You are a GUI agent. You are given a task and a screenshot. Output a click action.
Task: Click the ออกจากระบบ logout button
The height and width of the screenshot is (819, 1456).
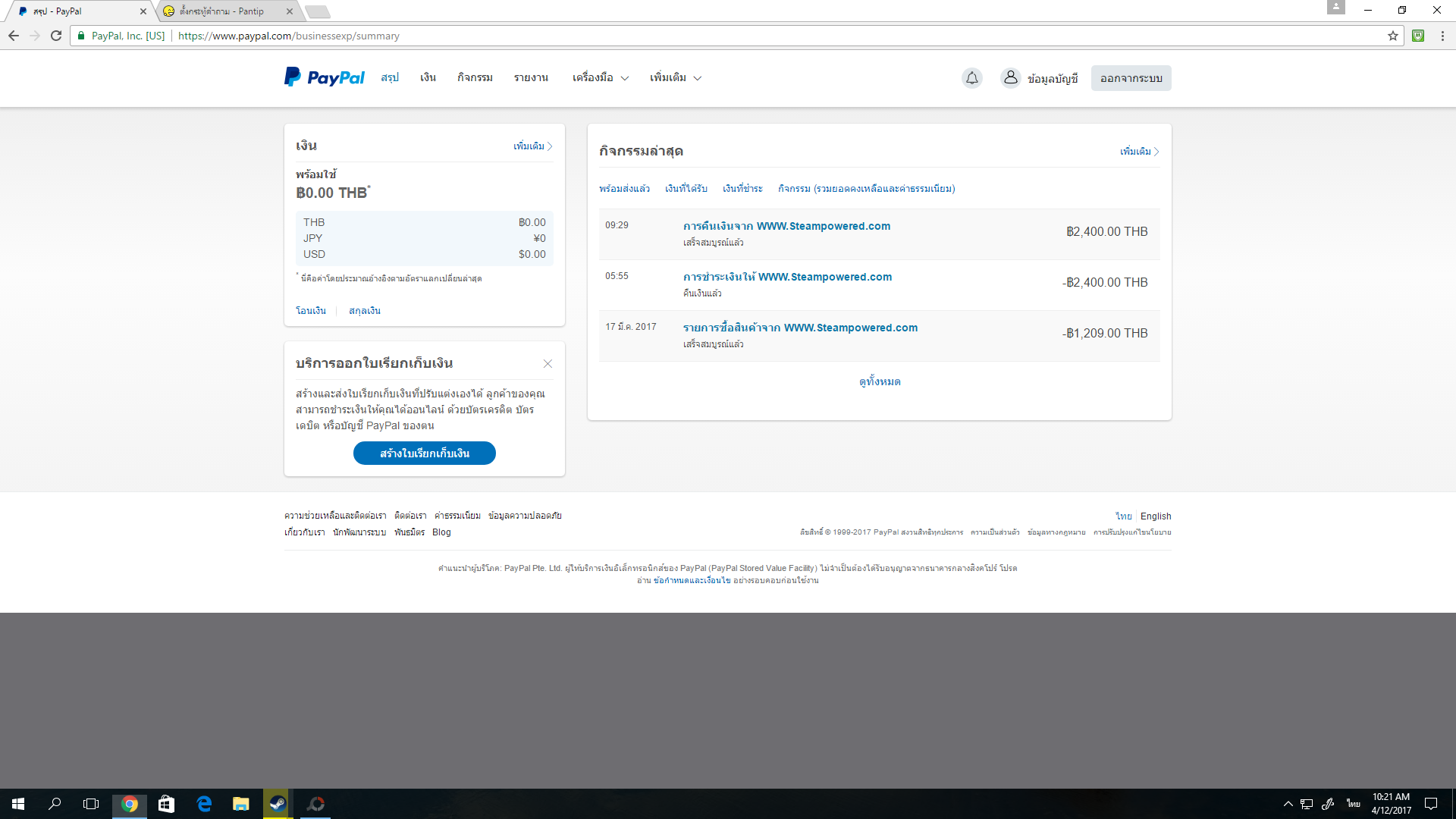pyautogui.click(x=1131, y=78)
